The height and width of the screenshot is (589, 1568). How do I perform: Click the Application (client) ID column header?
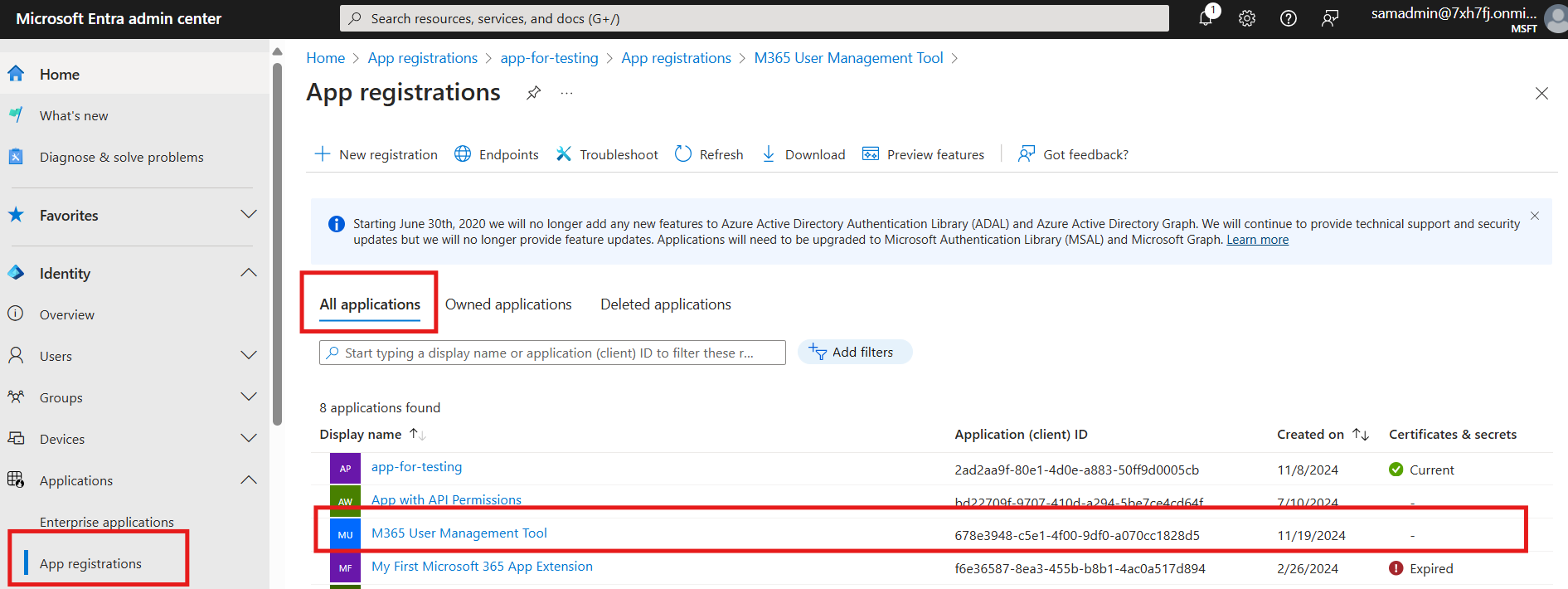(x=1021, y=435)
